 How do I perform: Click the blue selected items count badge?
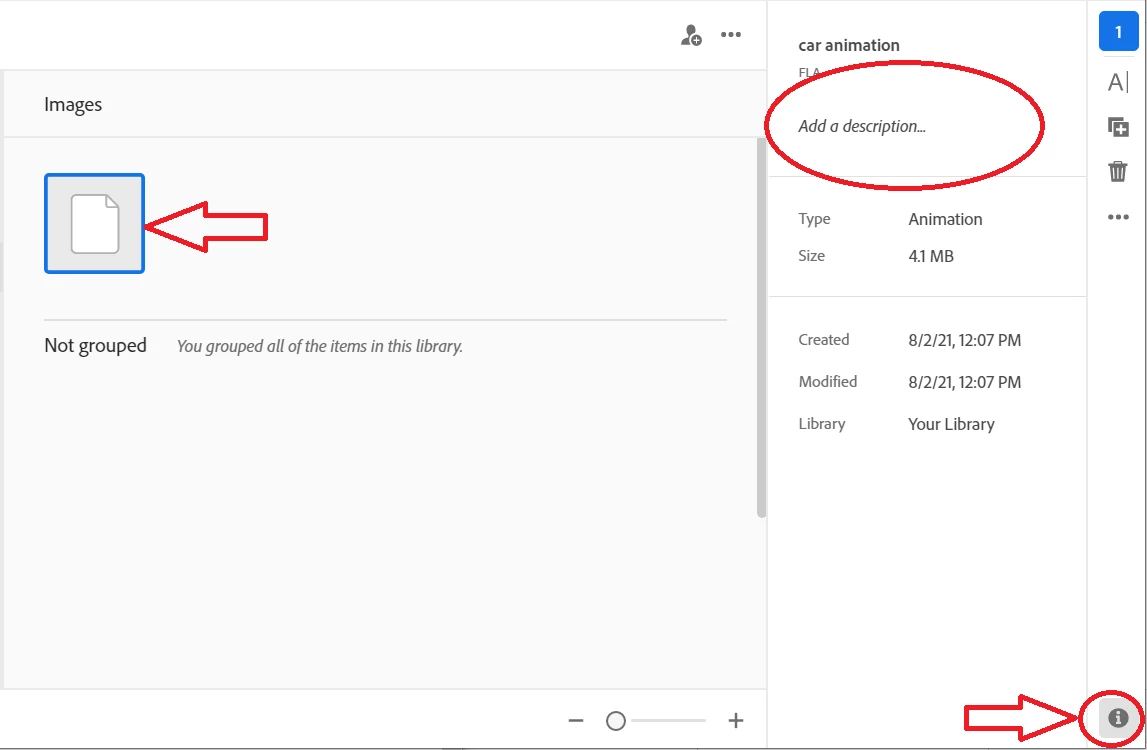[x=1118, y=32]
